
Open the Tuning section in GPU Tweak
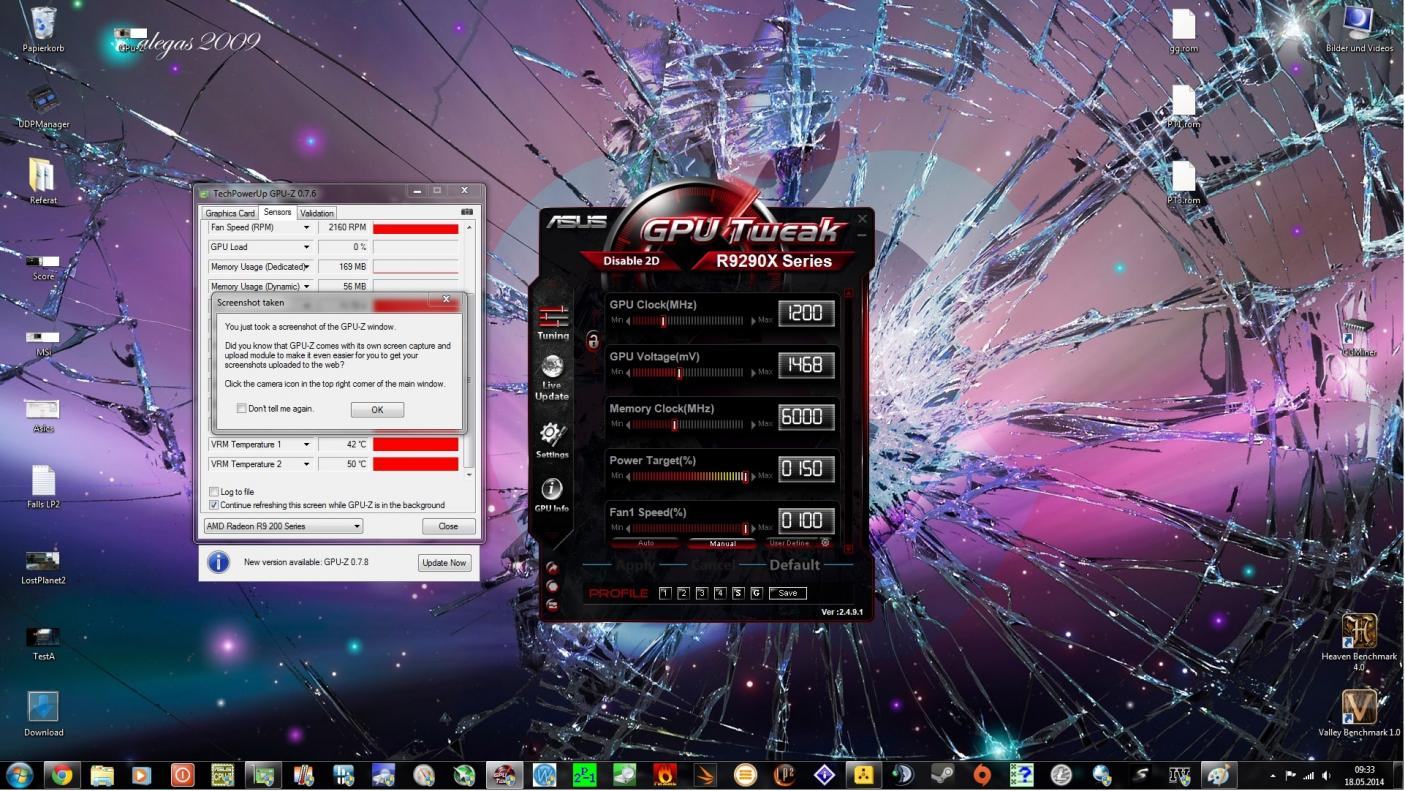tap(553, 322)
